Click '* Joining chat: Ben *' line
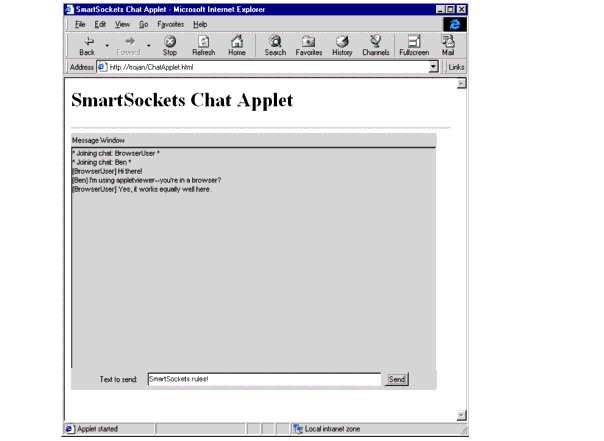Image resolution: width=604 pixels, height=441 pixels. (x=102, y=162)
